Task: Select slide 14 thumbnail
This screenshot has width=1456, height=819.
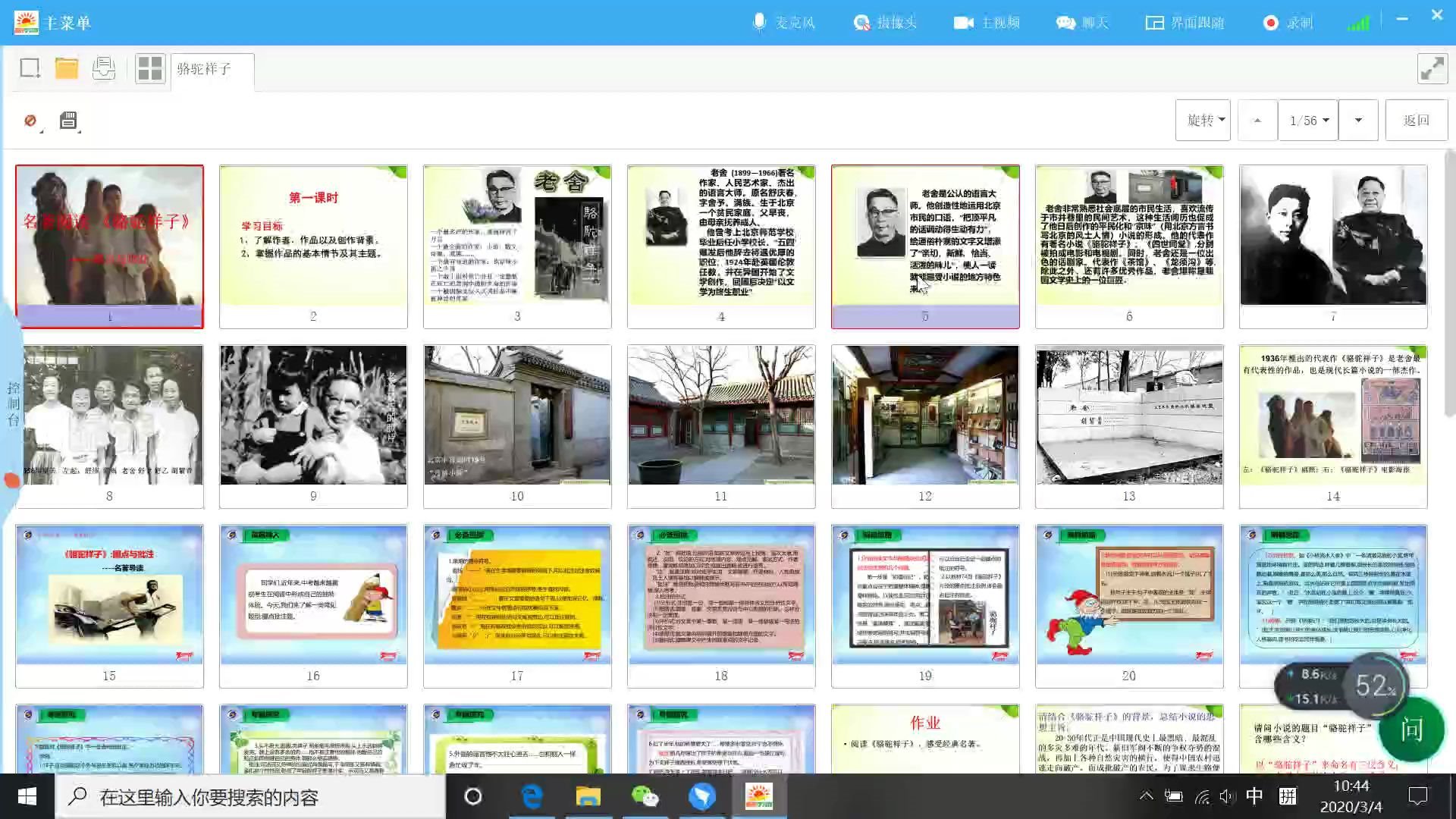Action: pos(1333,426)
